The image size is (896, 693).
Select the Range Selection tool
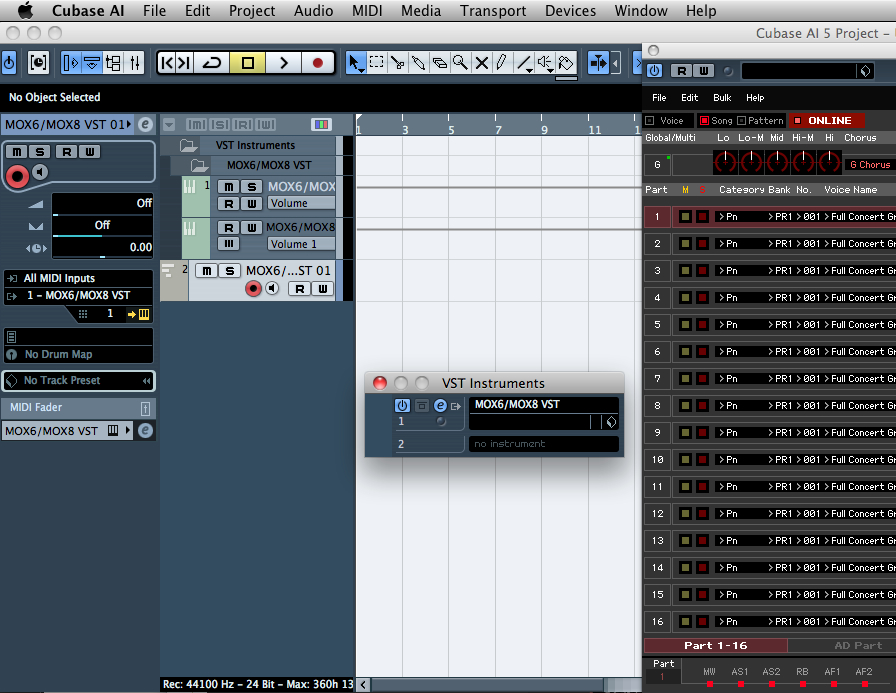click(x=377, y=62)
